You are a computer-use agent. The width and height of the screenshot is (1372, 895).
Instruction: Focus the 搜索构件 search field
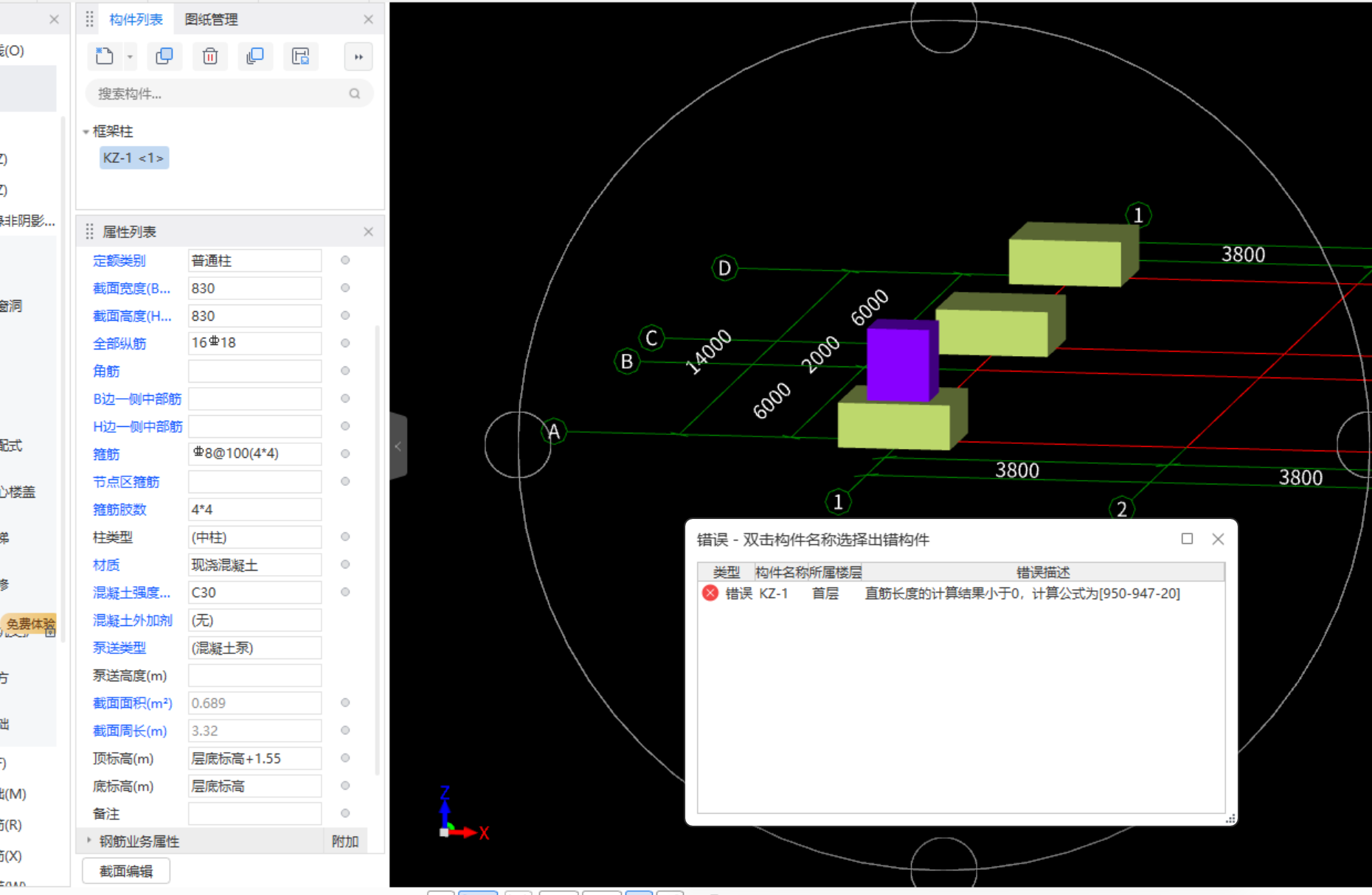coord(229,94)
